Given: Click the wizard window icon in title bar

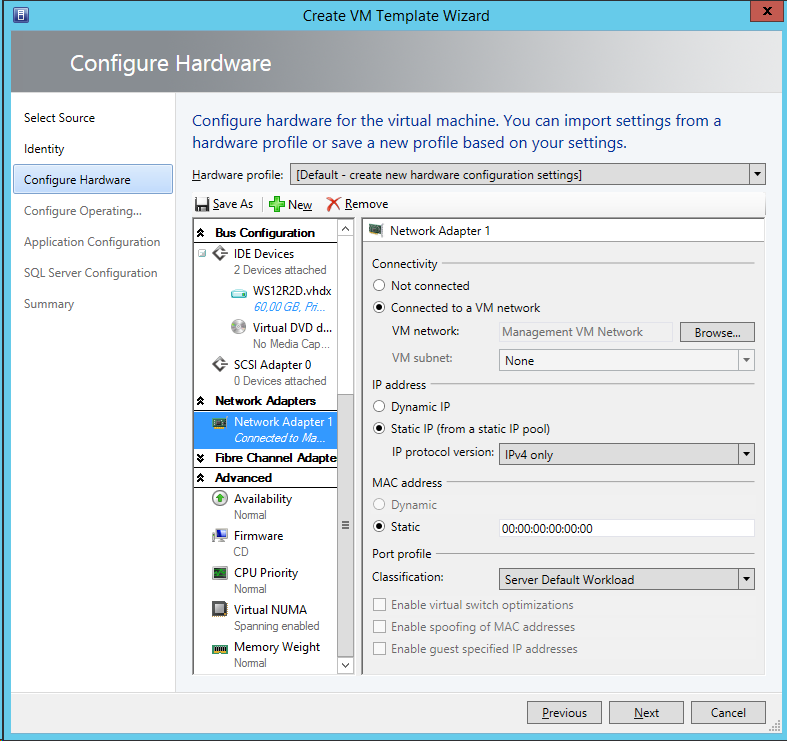Looking at the screenshot, I should (x=20, y=15).
